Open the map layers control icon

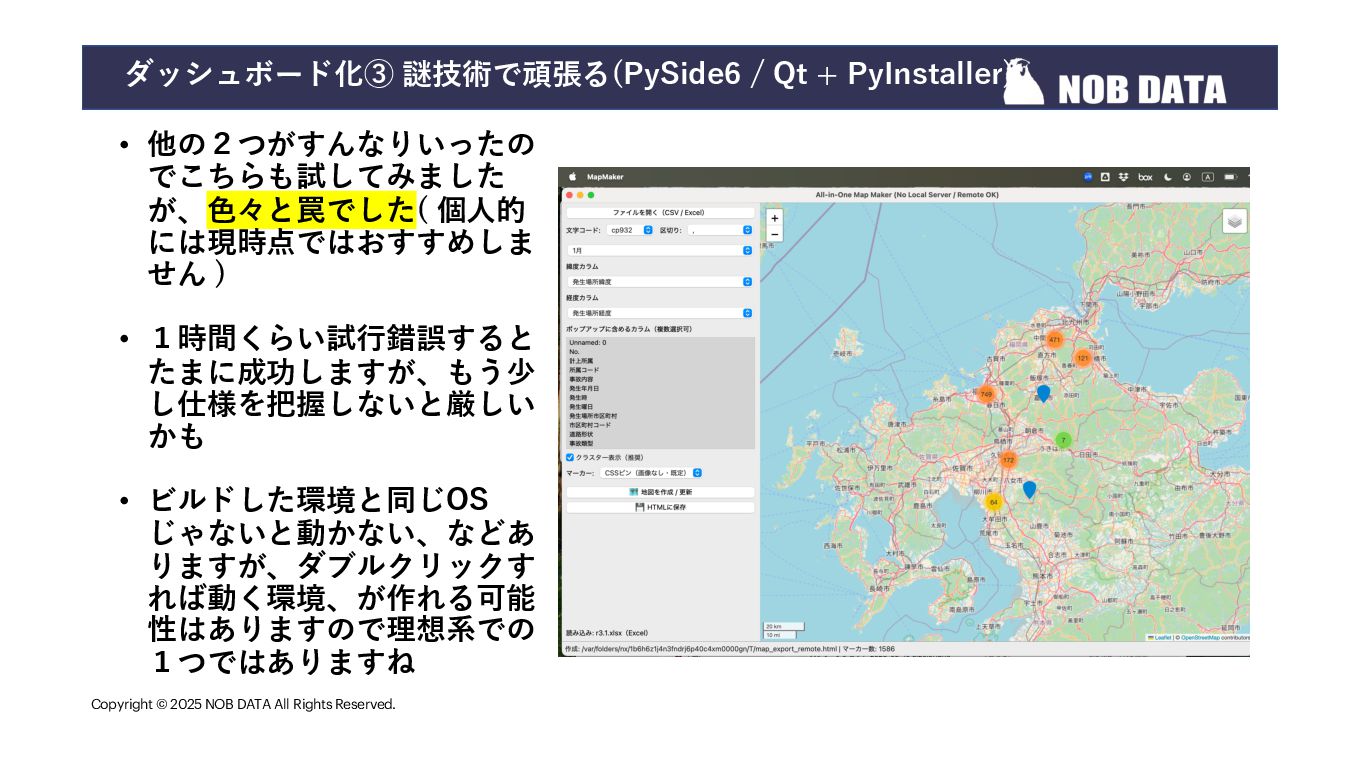coord(1235,221)
